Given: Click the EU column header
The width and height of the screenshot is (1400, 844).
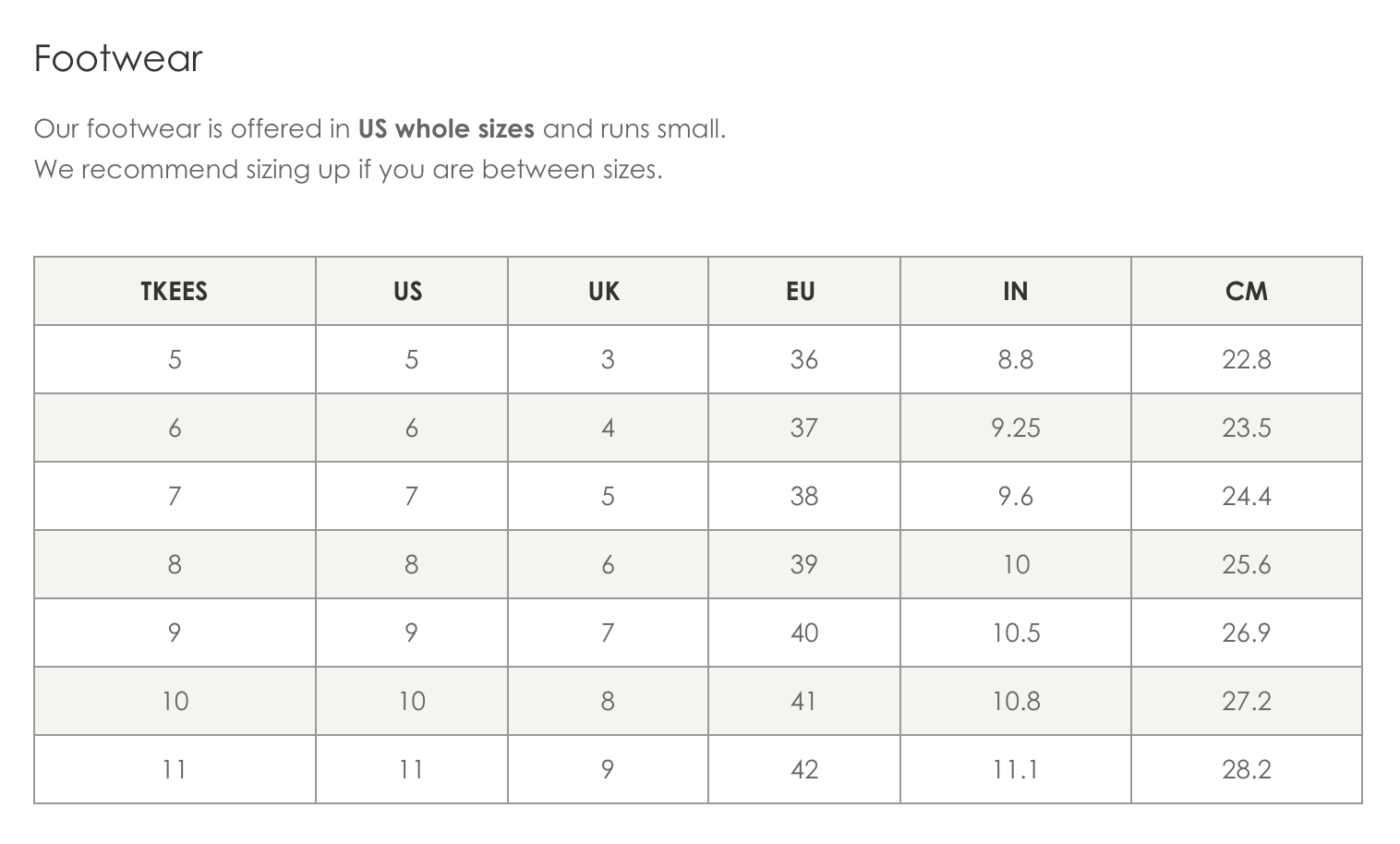Looking at the screenshot, I should coord(803,291).
